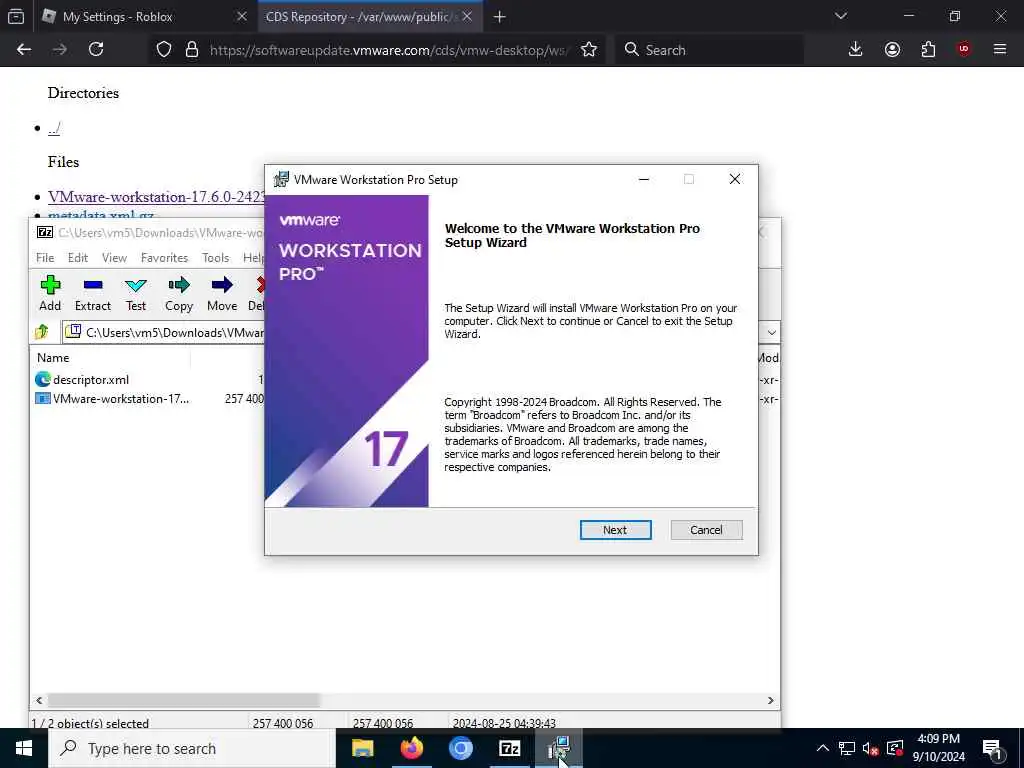
Task: Go up one folder level in 7-Zip
Action: [42, 332]
